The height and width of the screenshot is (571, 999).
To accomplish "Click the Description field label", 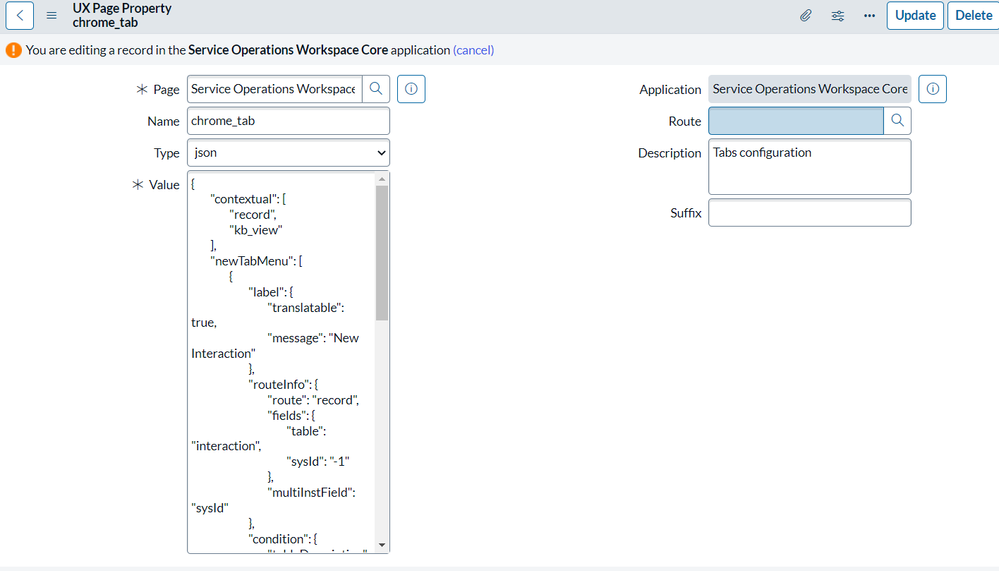I will [x=669, y=153].
